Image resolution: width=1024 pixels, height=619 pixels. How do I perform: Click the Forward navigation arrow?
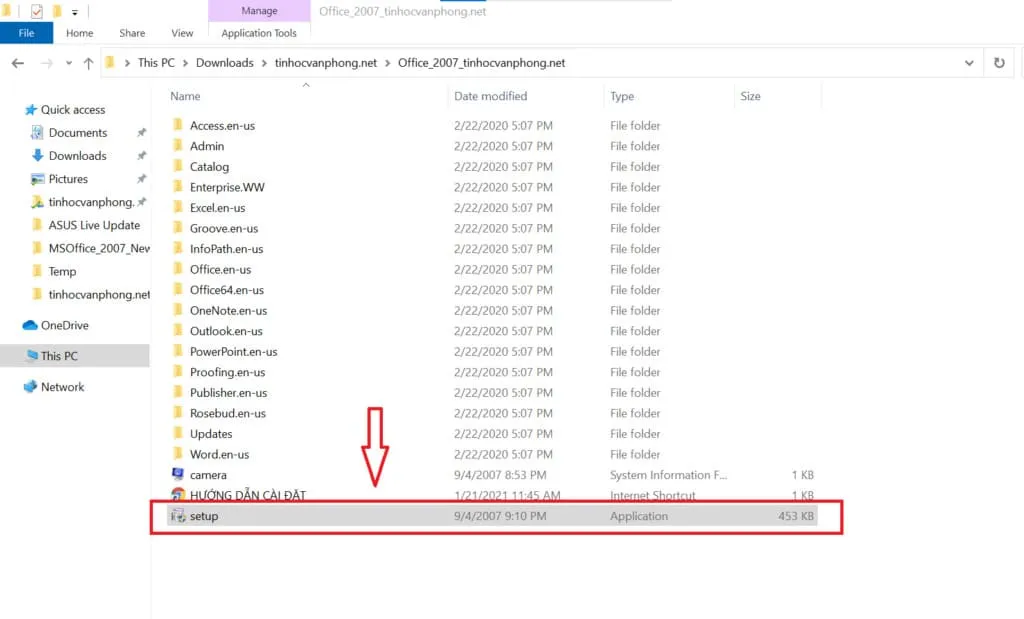46,63
